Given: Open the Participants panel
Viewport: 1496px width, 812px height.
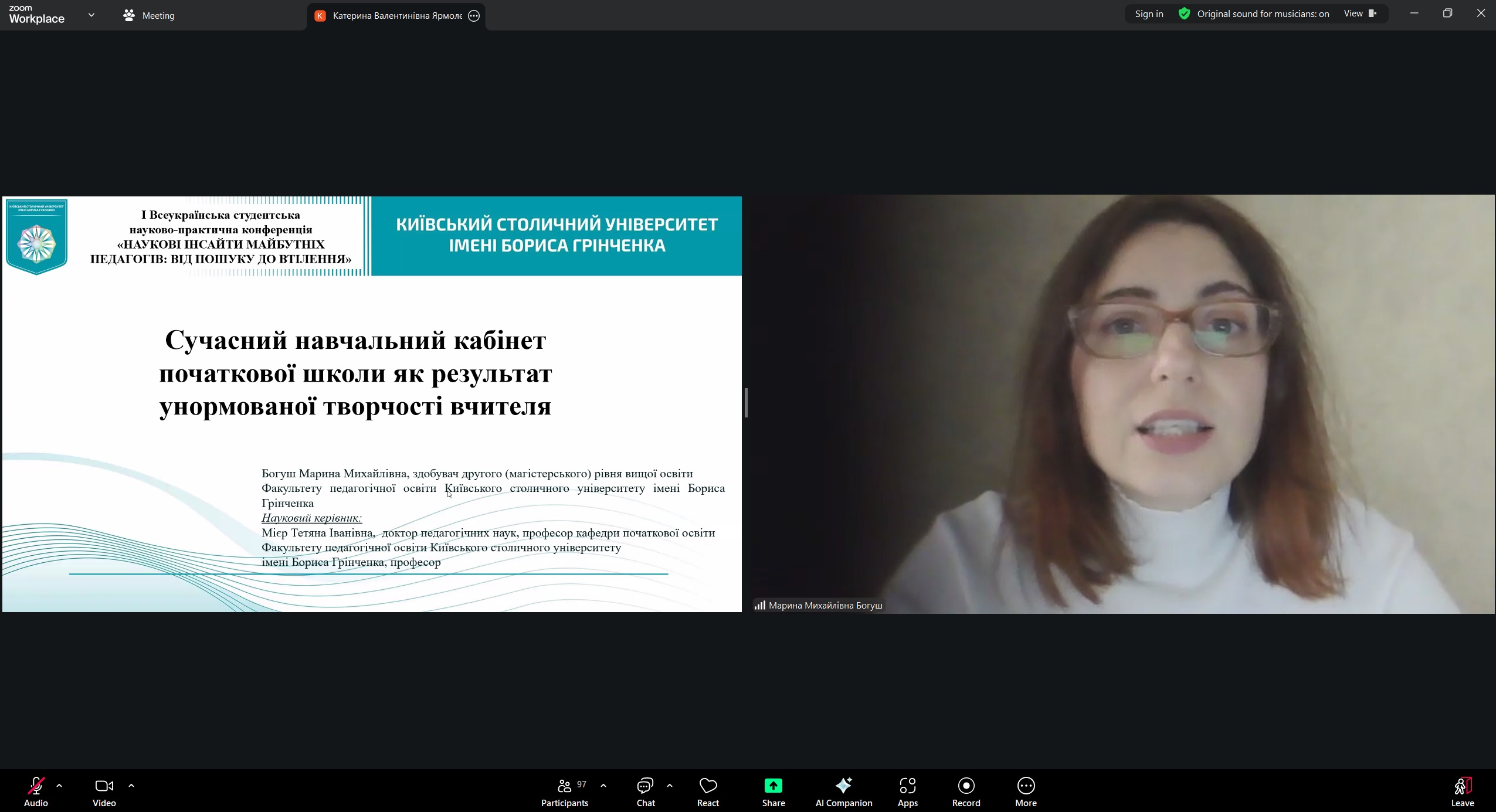Looking at the screenshot, I should click(x=564, y=791).
